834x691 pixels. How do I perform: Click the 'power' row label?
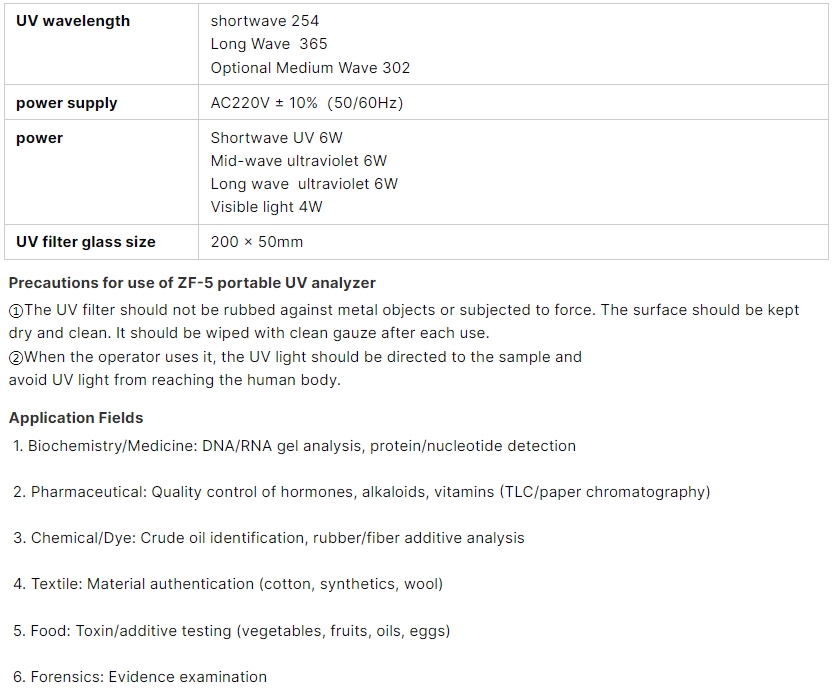(x=39, y=138)
